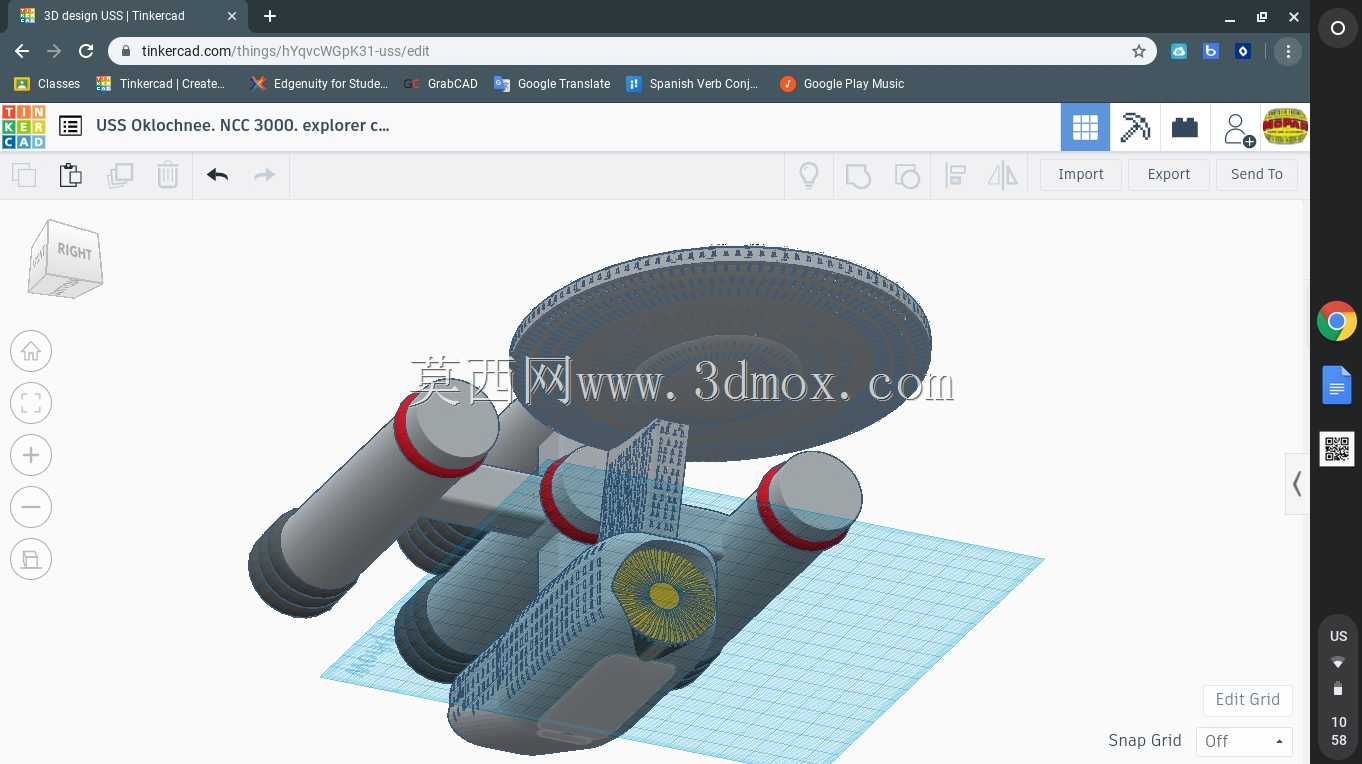The width and height of the screenshot is (1362, 764).
Task: Bookmark this page with star icon
Action: pyautogui.click(x=1139, y=51)
